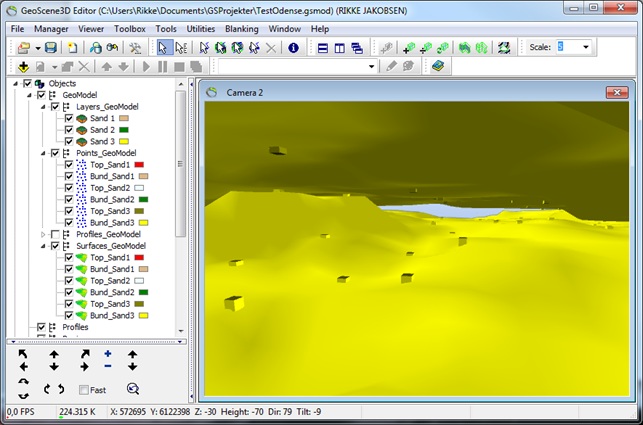Expand the Profiles_GeoModel tree node
The width and height of the screenshot is (643, 425).
43,234
